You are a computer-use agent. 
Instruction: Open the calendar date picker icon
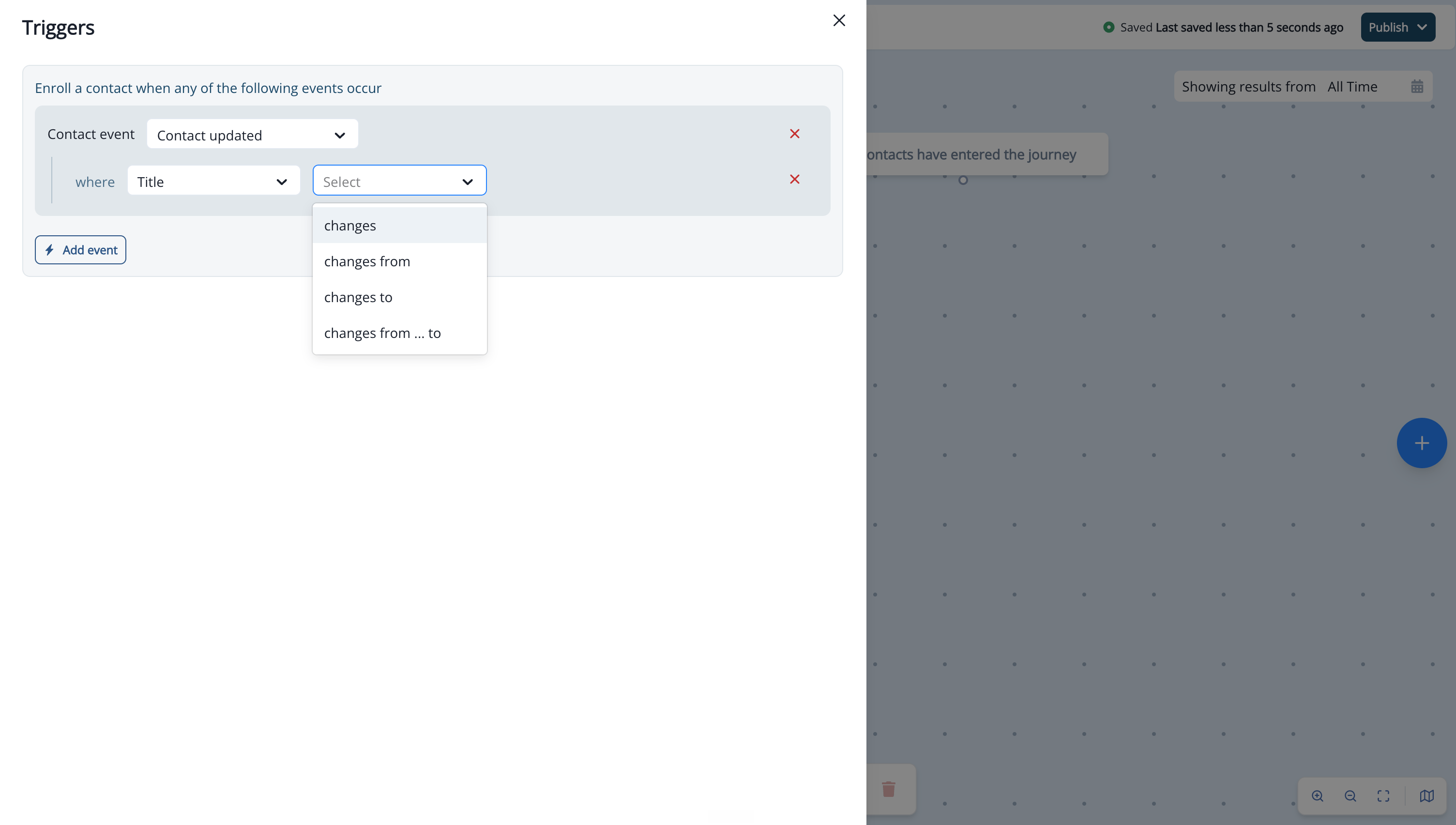(1417, 87)
